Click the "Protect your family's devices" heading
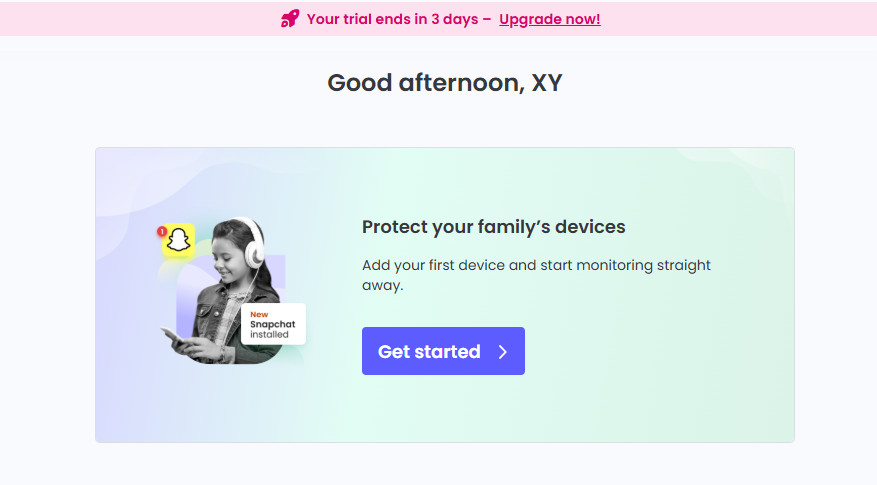The width and height of the screenshot is (877, 485). pyautogui.click(x=493, y=227)
